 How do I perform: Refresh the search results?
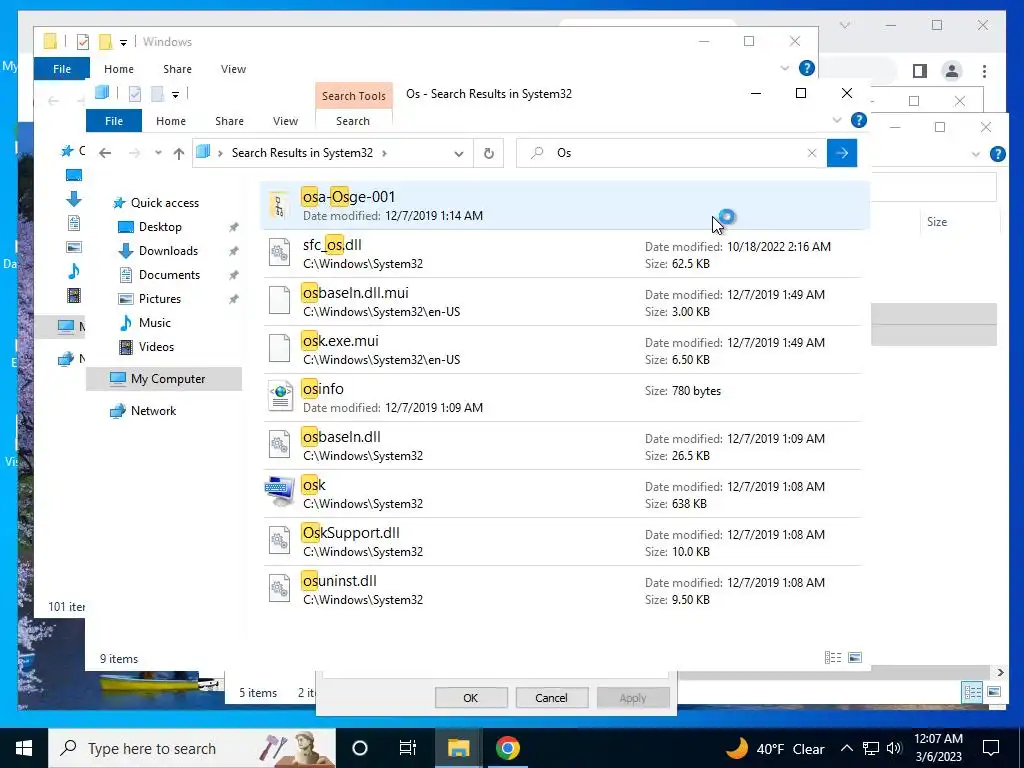(x=488, y=153)
